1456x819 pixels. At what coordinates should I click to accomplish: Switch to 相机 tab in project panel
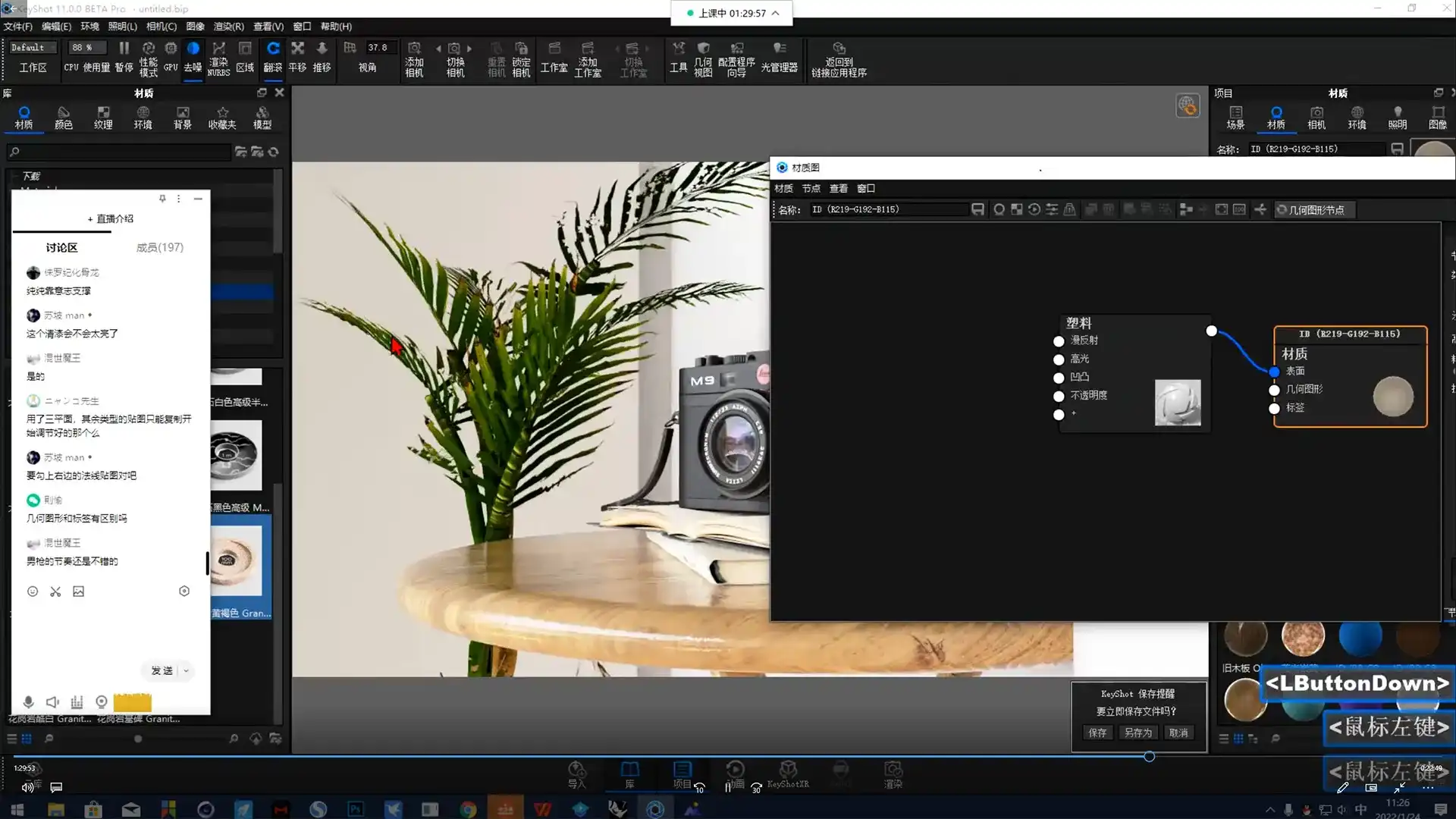point(1316,117)
